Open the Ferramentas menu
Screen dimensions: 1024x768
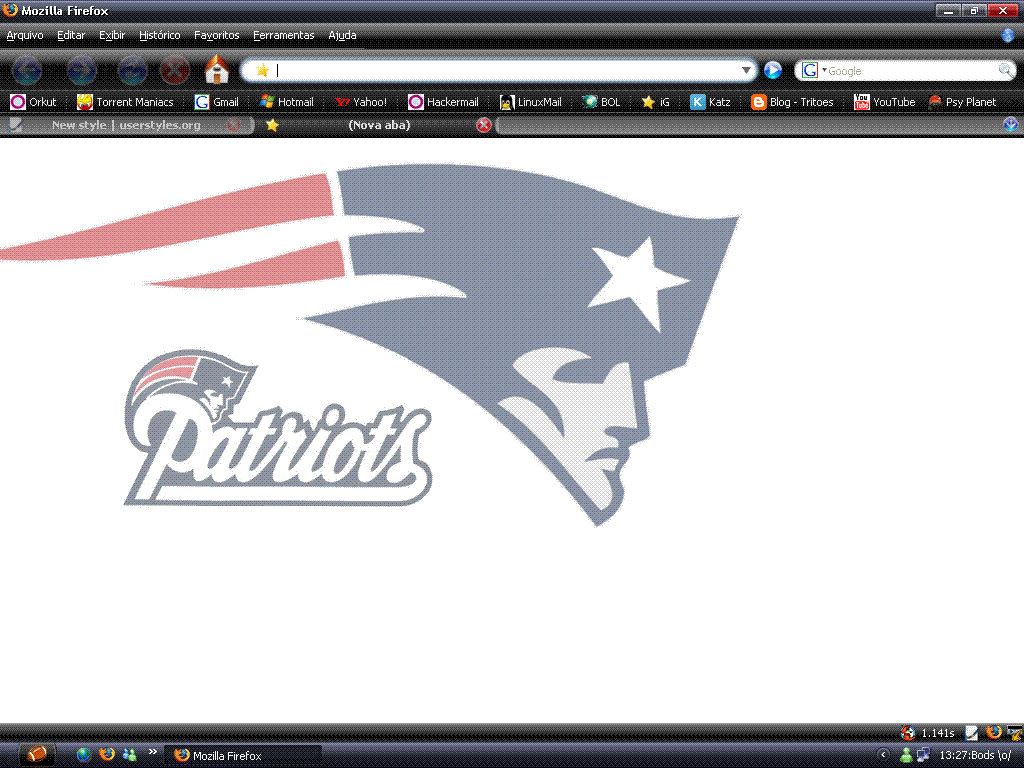pyautogui.click(x=283, y=35)
